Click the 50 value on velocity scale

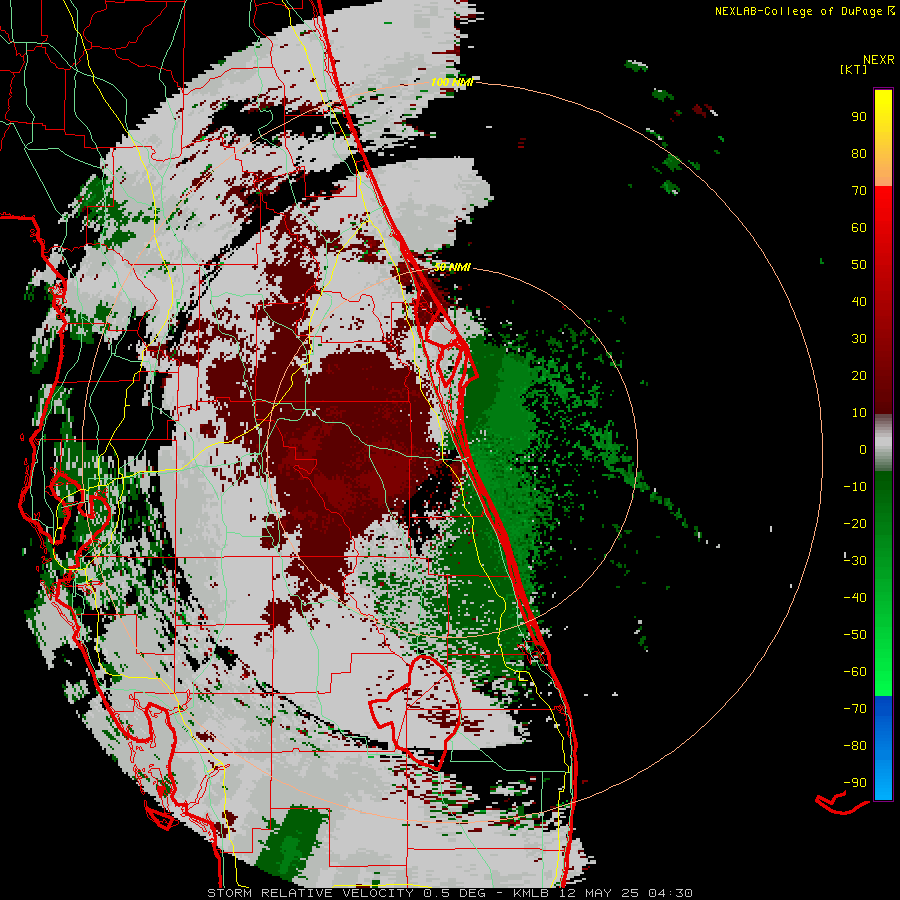pos(859,265)
